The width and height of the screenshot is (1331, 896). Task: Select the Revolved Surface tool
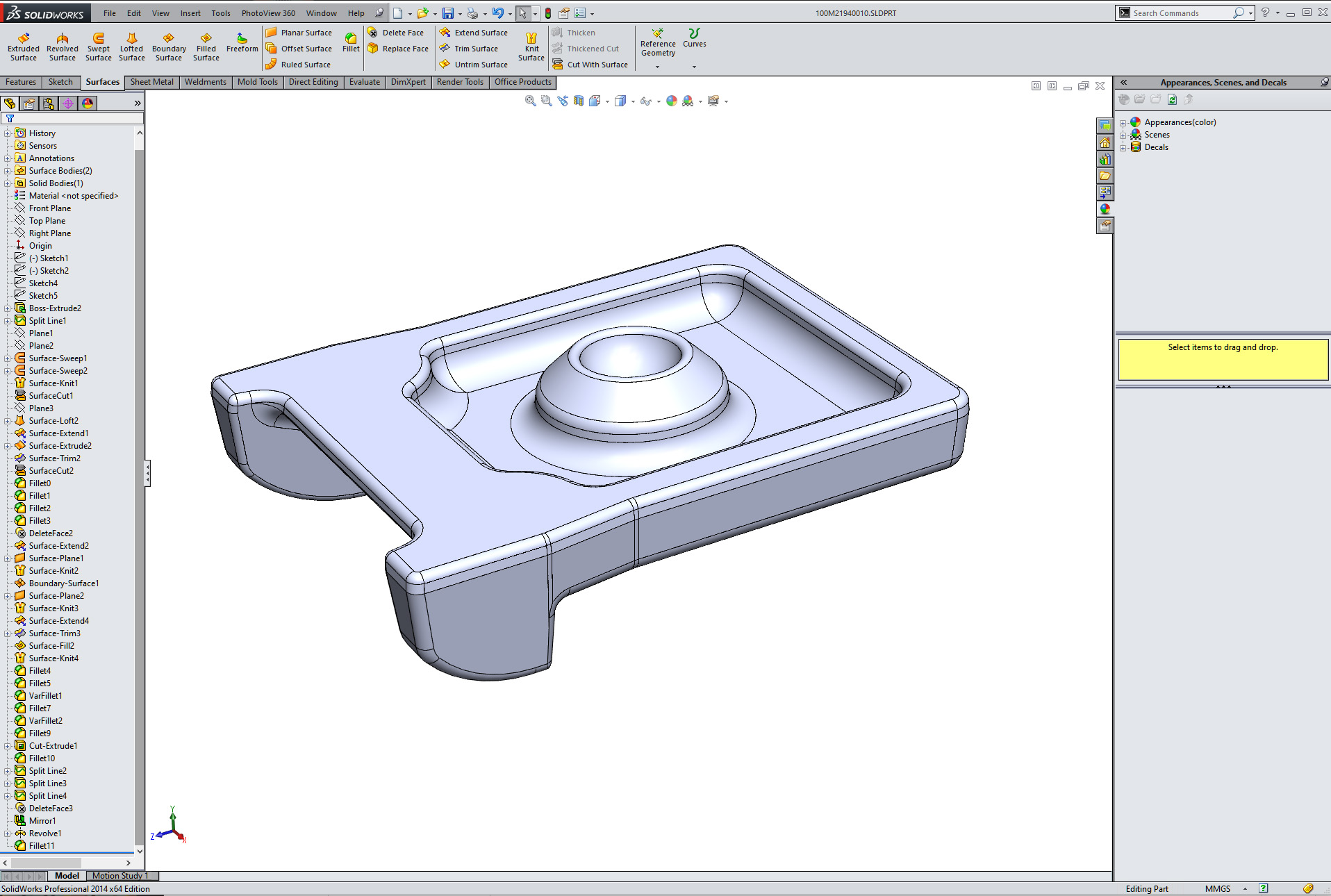pyautogui.click(x=63, y=46)
